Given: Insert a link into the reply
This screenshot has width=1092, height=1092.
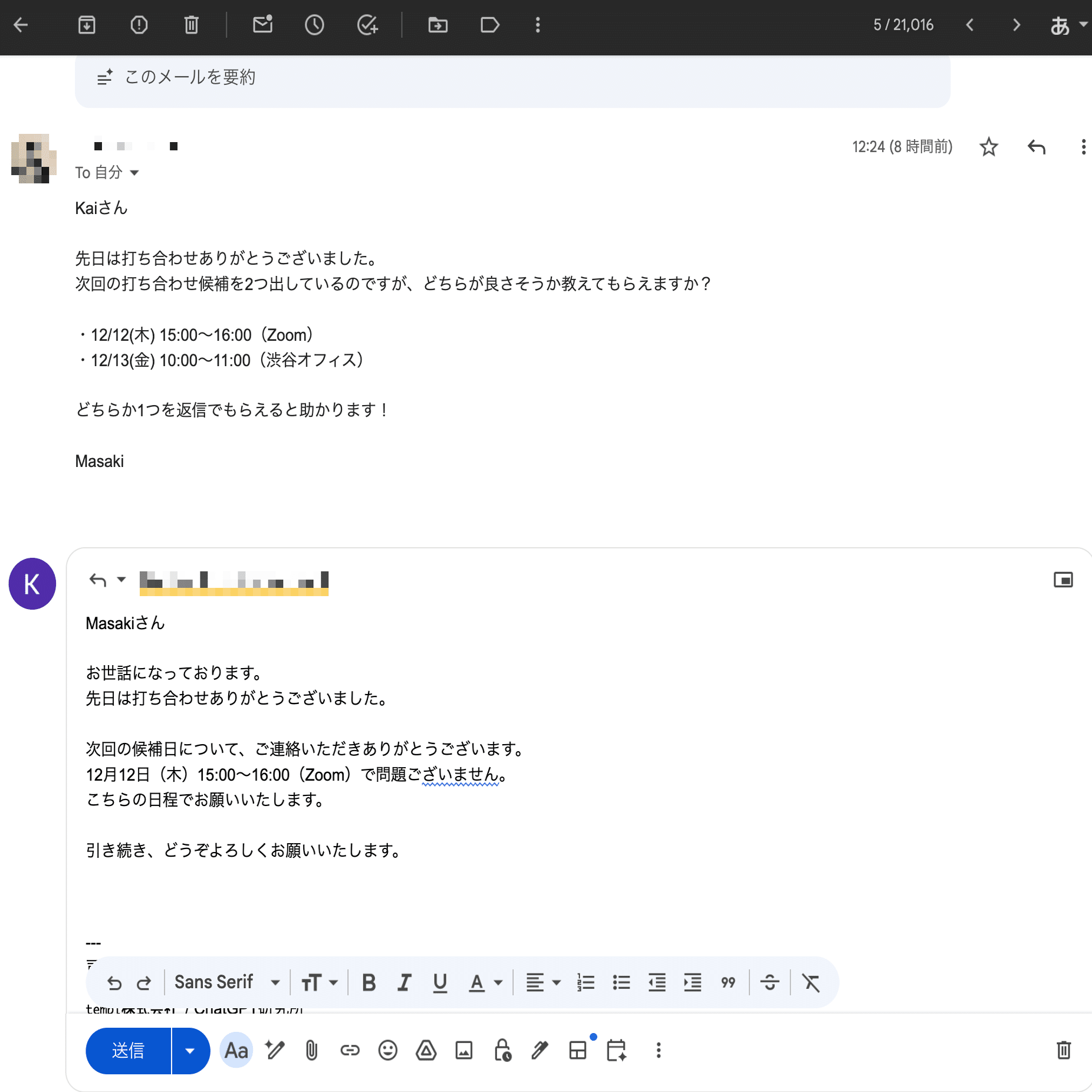Looking at the screenshot, I should (349, 1050).
